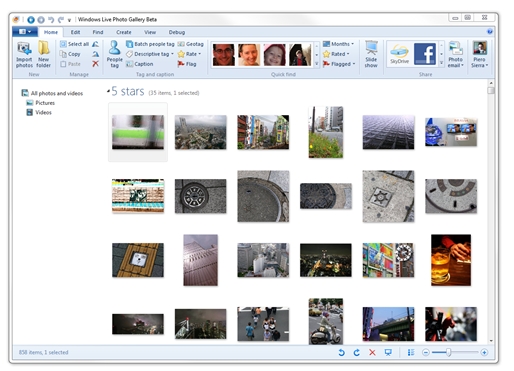514x371 pixels.
Task: Toggle the details view icon in status bar
Action: click(x=411, y=352)
